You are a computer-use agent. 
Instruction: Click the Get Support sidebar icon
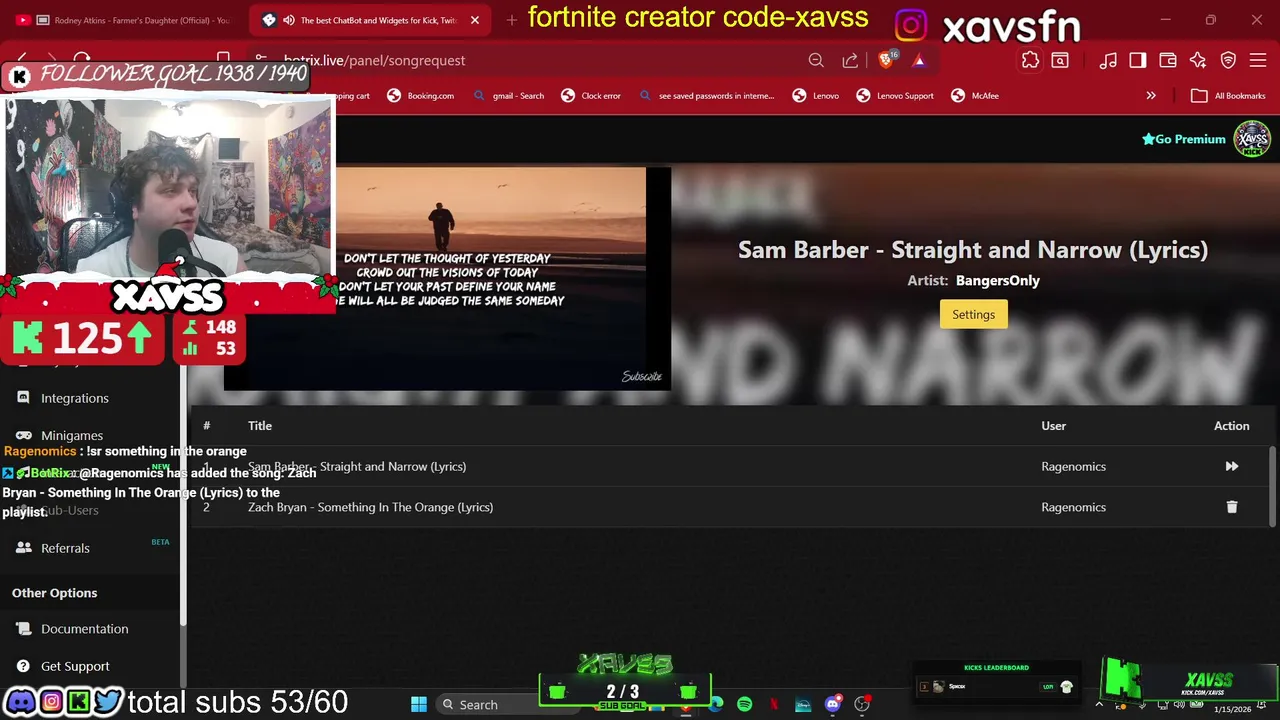tap(23, 666)
